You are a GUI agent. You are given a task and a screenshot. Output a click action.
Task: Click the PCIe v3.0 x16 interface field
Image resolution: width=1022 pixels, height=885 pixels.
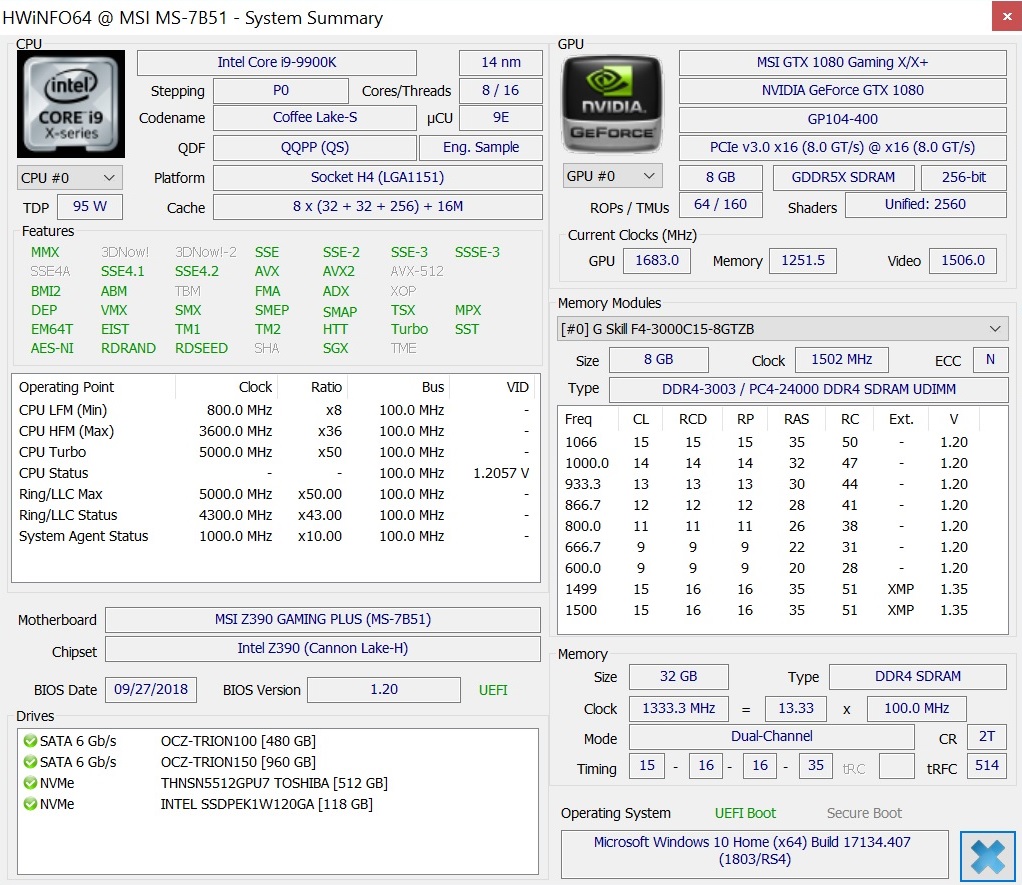843,148
